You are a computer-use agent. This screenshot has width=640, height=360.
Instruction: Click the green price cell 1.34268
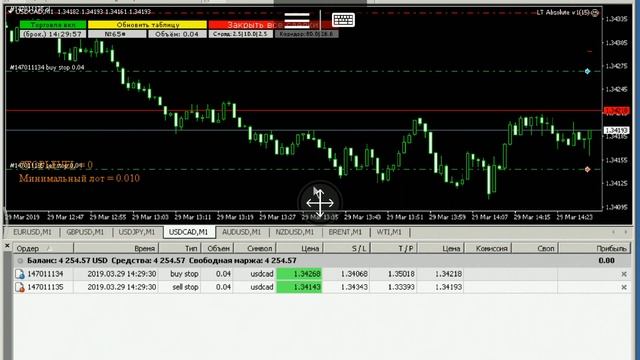coord(299,274)
